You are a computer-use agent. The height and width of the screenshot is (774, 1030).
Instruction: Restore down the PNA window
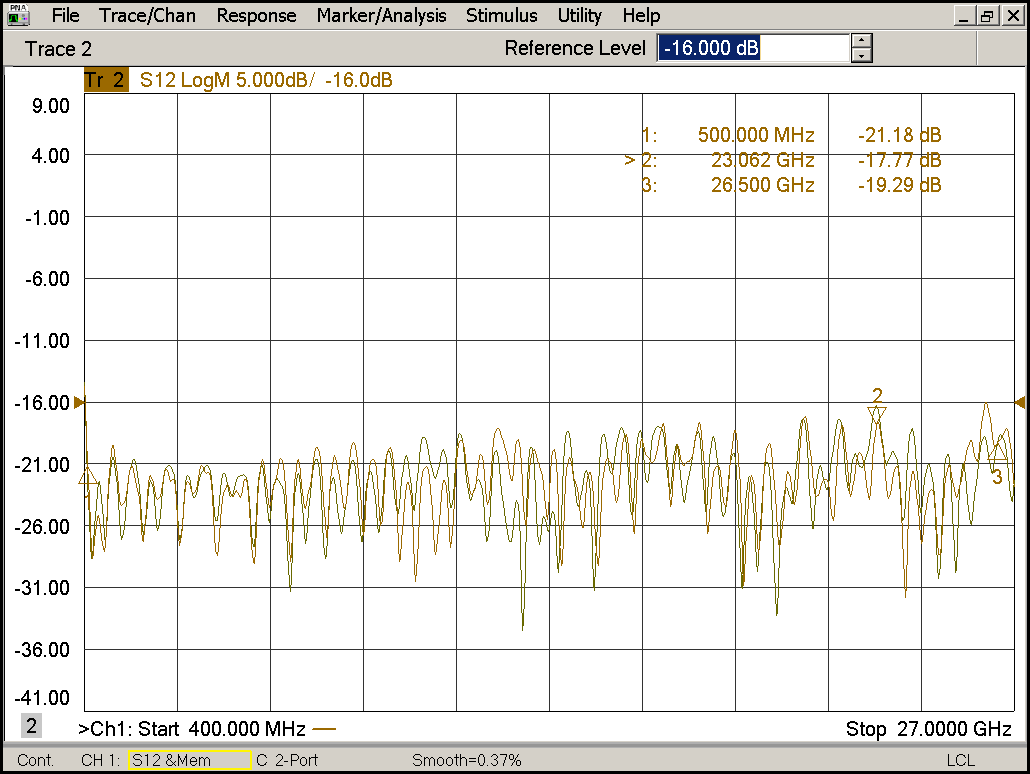point(987,16)
